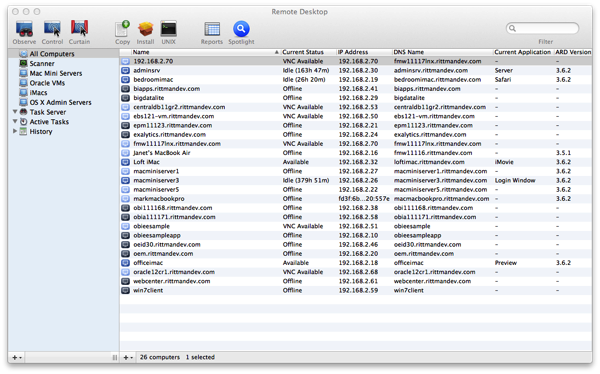Select epm11123.rittmandev.com in the Name column

tap(173, 126)
